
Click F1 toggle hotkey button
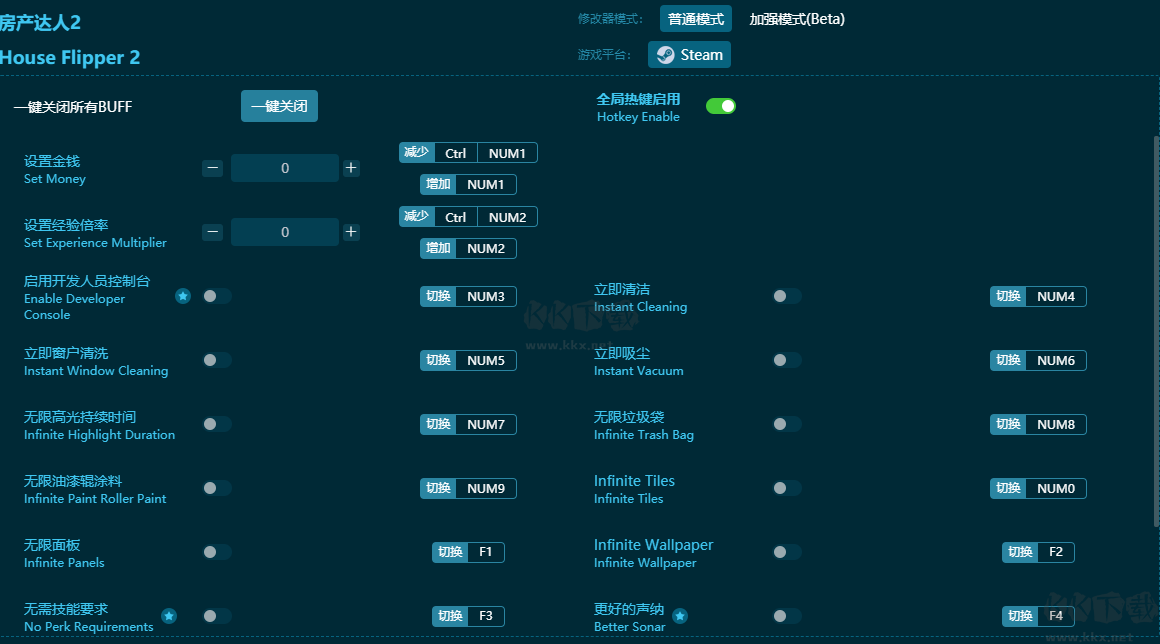click(468, 552)
